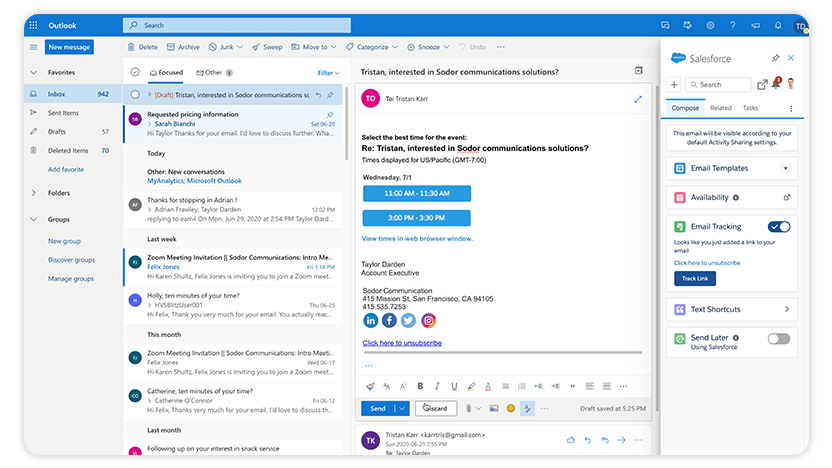The width and height of the screenshot is (832, 468).
Task: Select all messages checkbox in list header
Action: pyautogui.click(x=135, y=73)
